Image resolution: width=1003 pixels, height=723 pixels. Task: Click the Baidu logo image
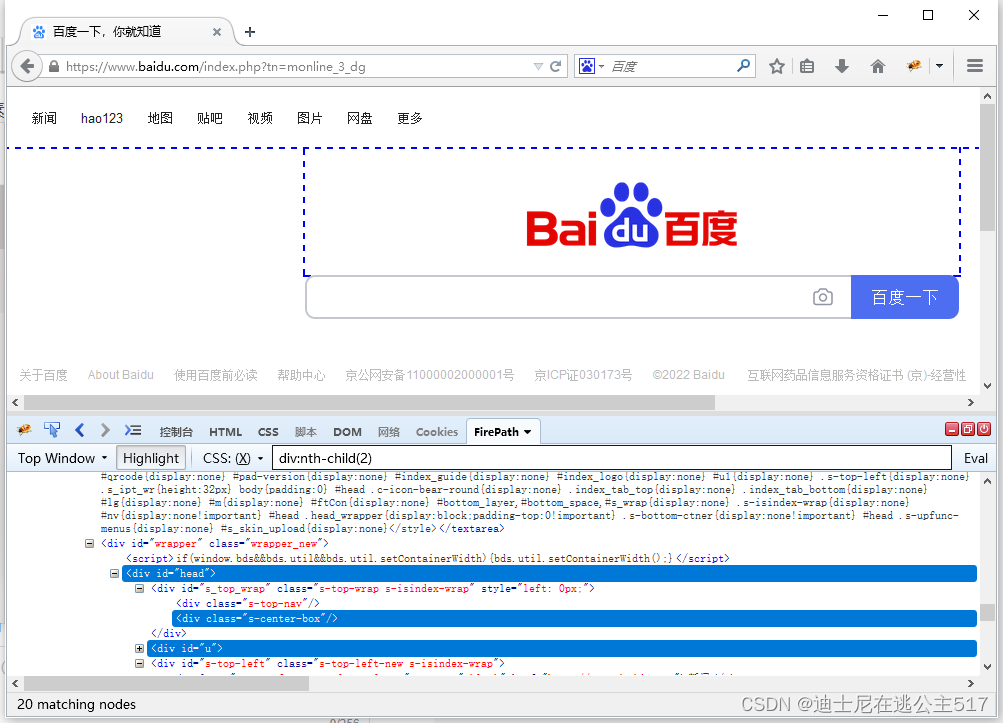631,215
